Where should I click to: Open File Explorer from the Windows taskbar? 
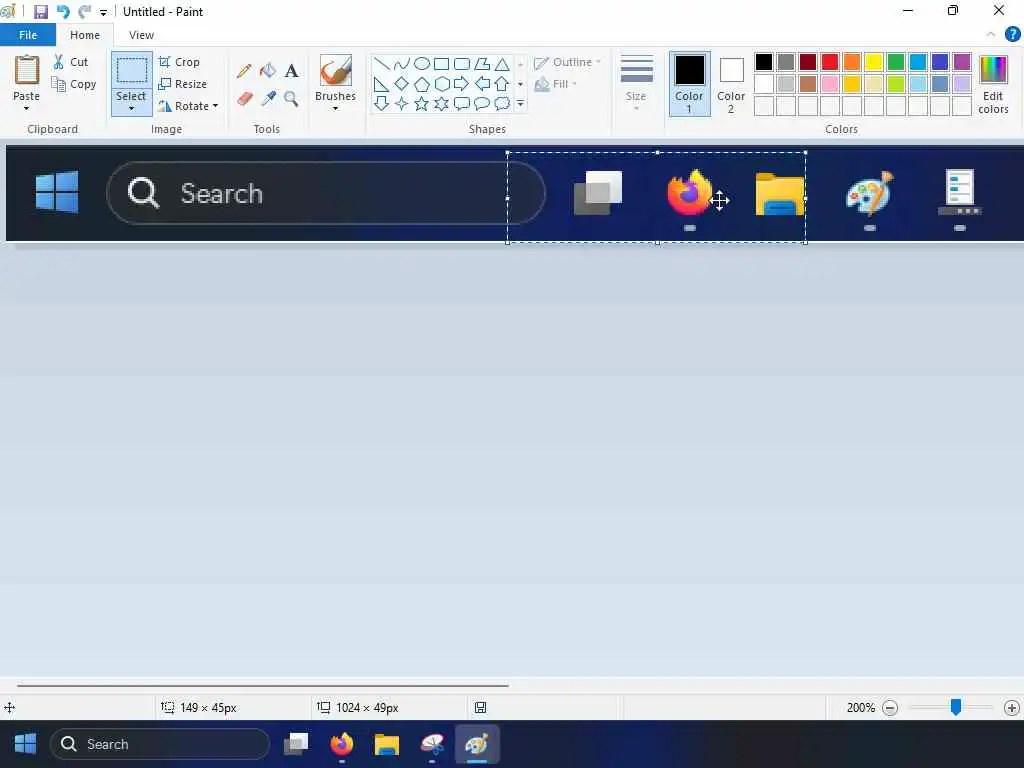[x=387, y=744]
